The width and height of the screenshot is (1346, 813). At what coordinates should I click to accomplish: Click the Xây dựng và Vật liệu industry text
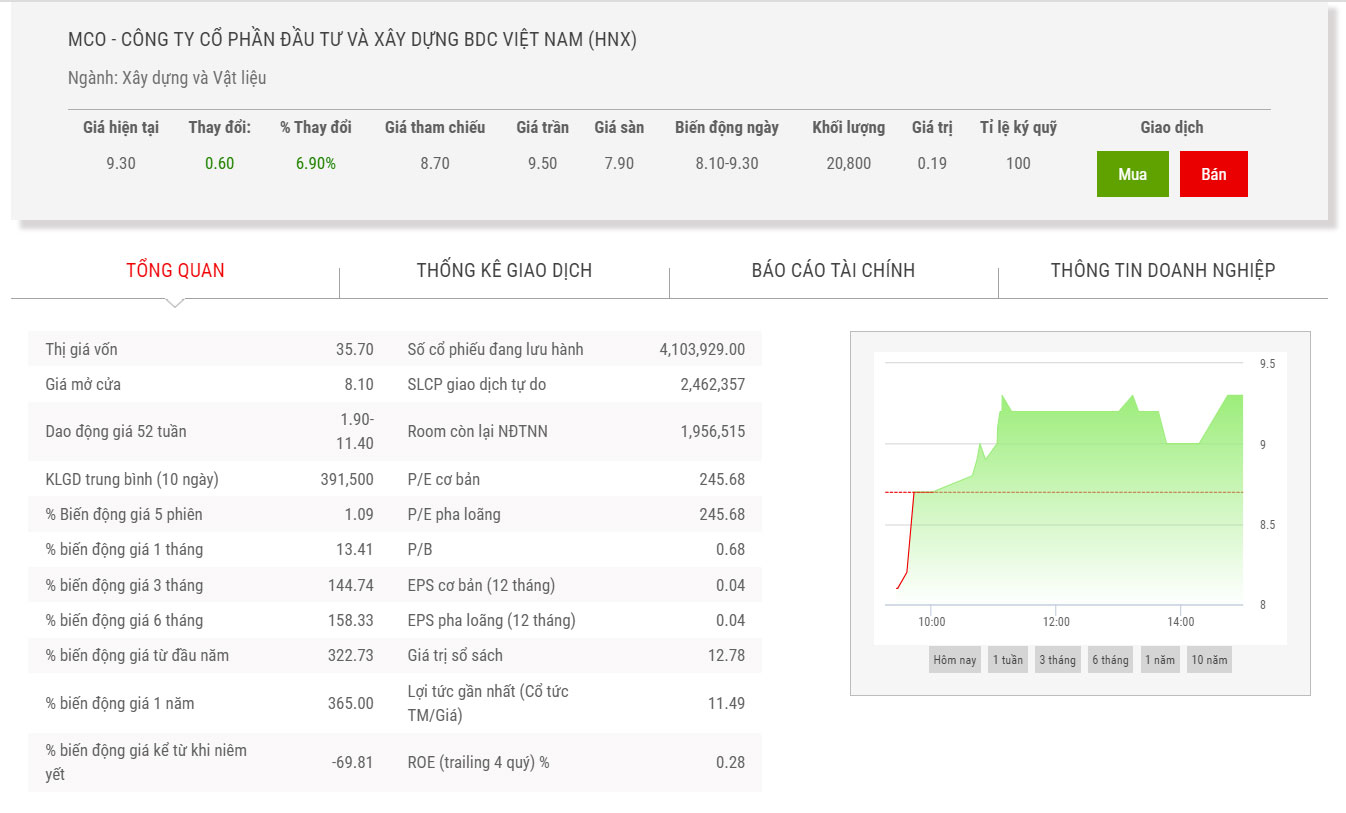point(194,78)
